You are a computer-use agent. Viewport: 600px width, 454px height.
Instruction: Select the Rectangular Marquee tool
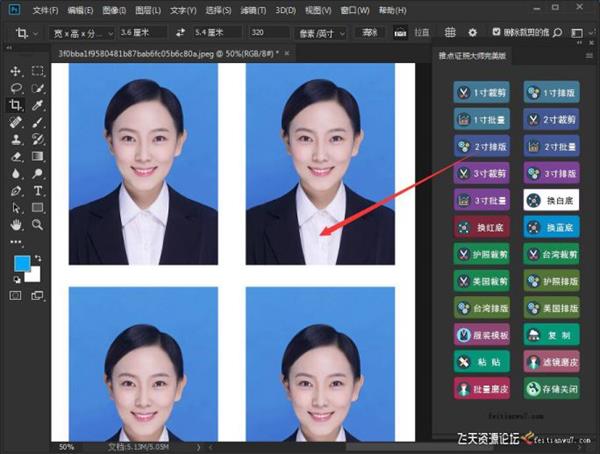point(38,71)
